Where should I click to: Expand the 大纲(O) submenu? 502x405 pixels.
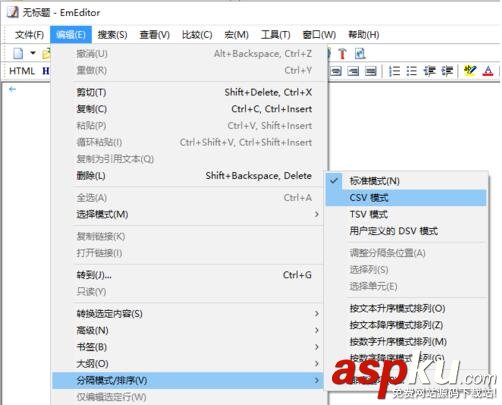click(x=188, y=364)
